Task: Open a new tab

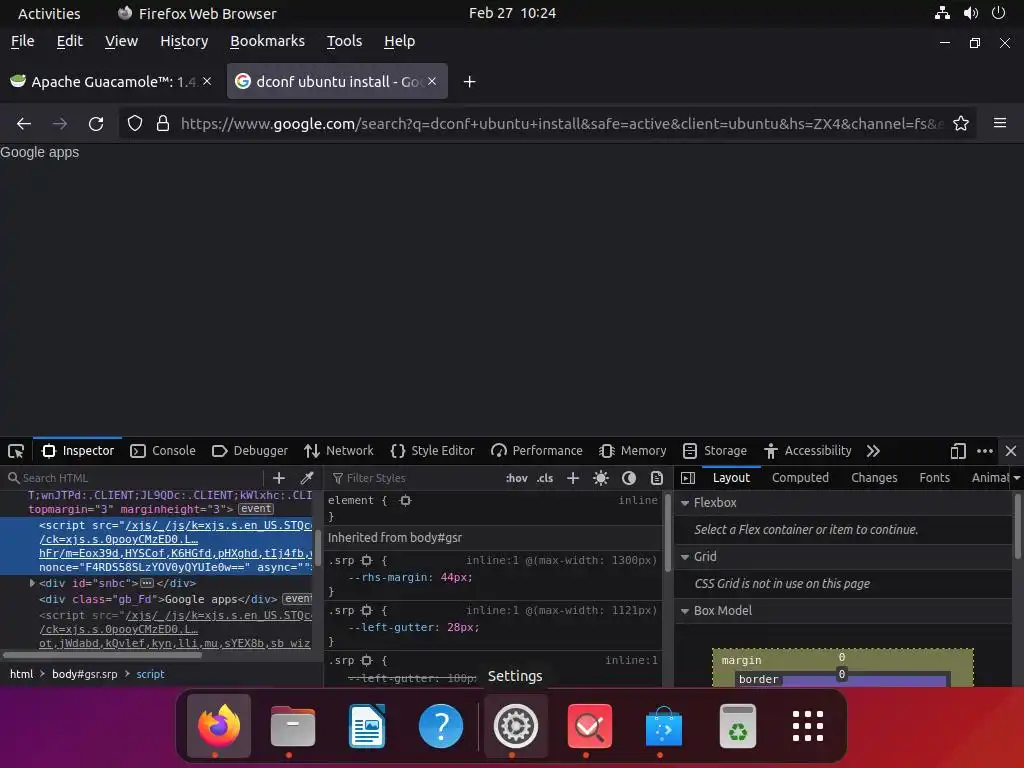Action: pyautogui.click(x=469, y=82)
